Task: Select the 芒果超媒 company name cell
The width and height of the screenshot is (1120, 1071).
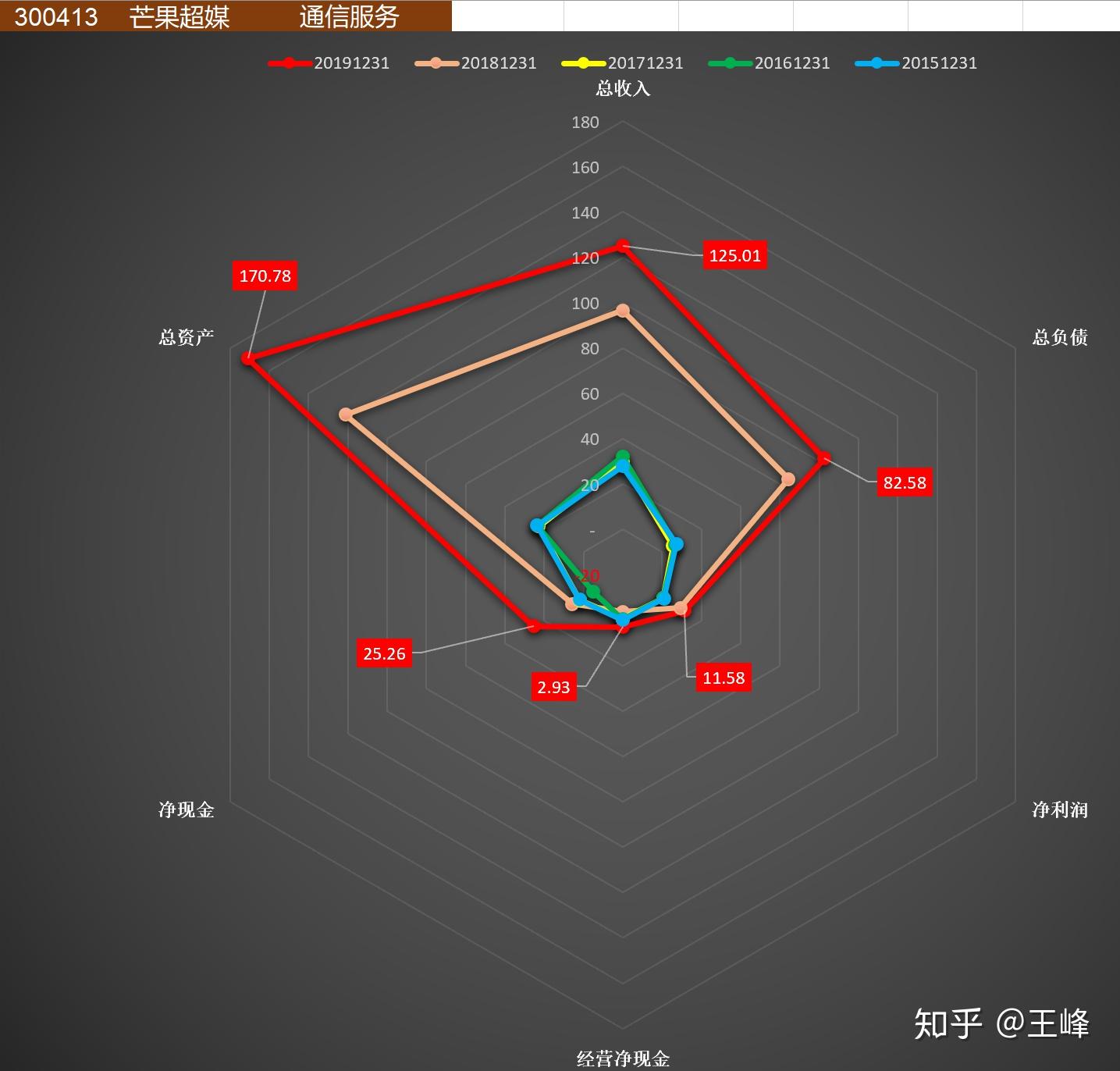Action: coord(180,16)
